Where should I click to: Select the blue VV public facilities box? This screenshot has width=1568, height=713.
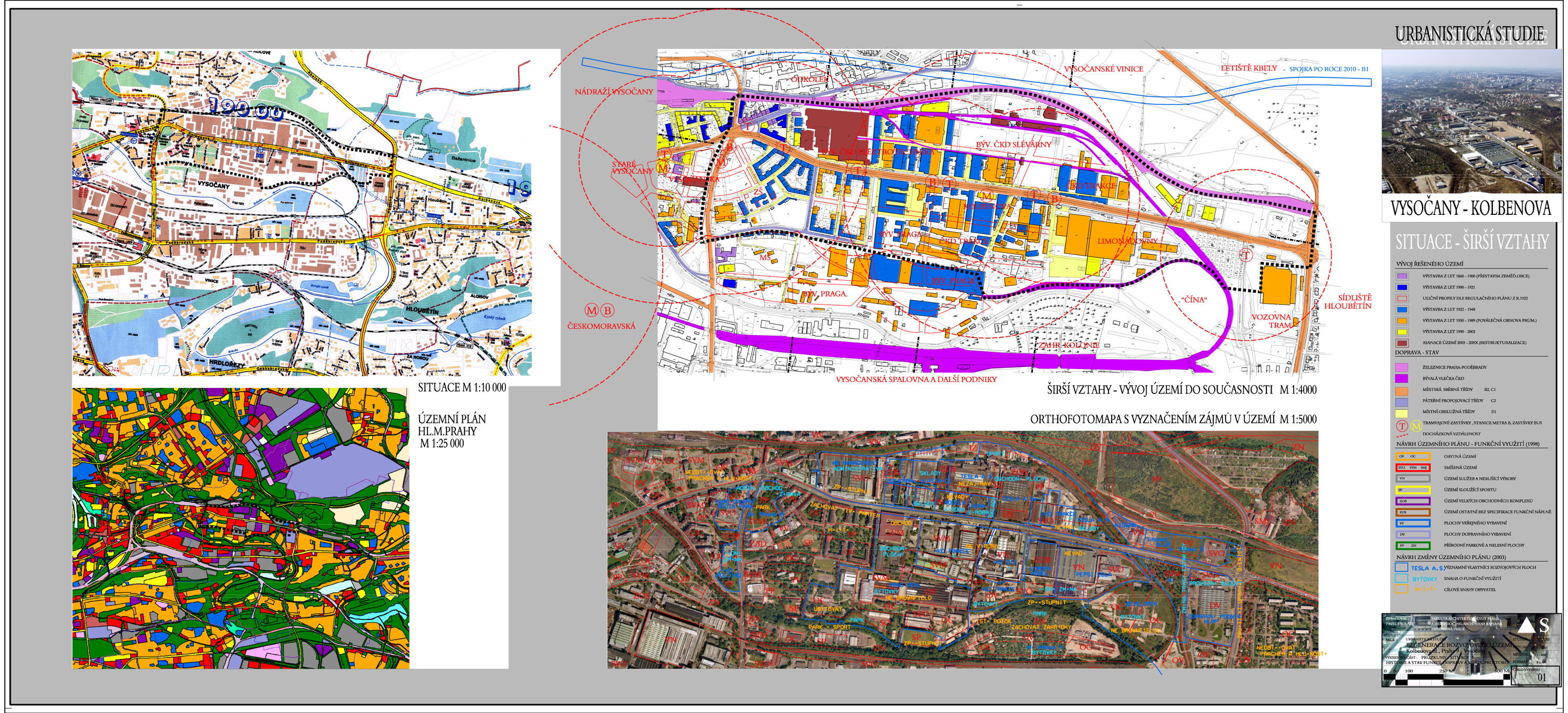tap(1413, 523)
